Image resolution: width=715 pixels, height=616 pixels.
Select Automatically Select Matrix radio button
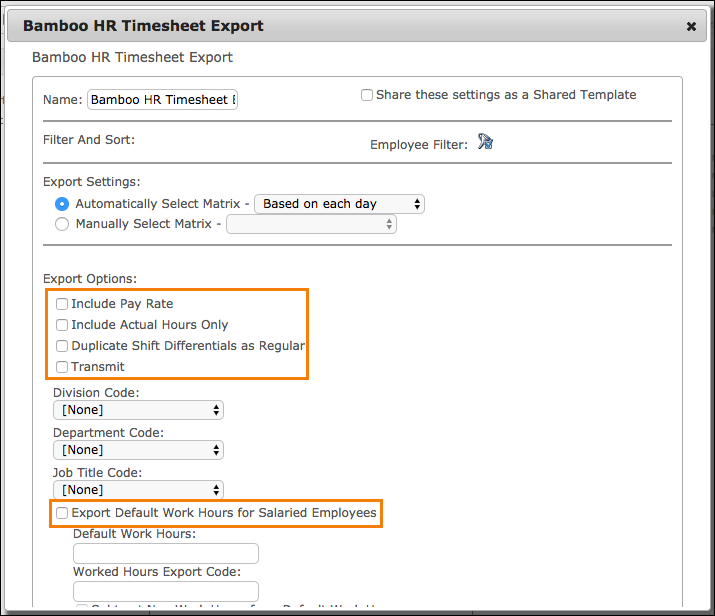[x=62, y=204]
